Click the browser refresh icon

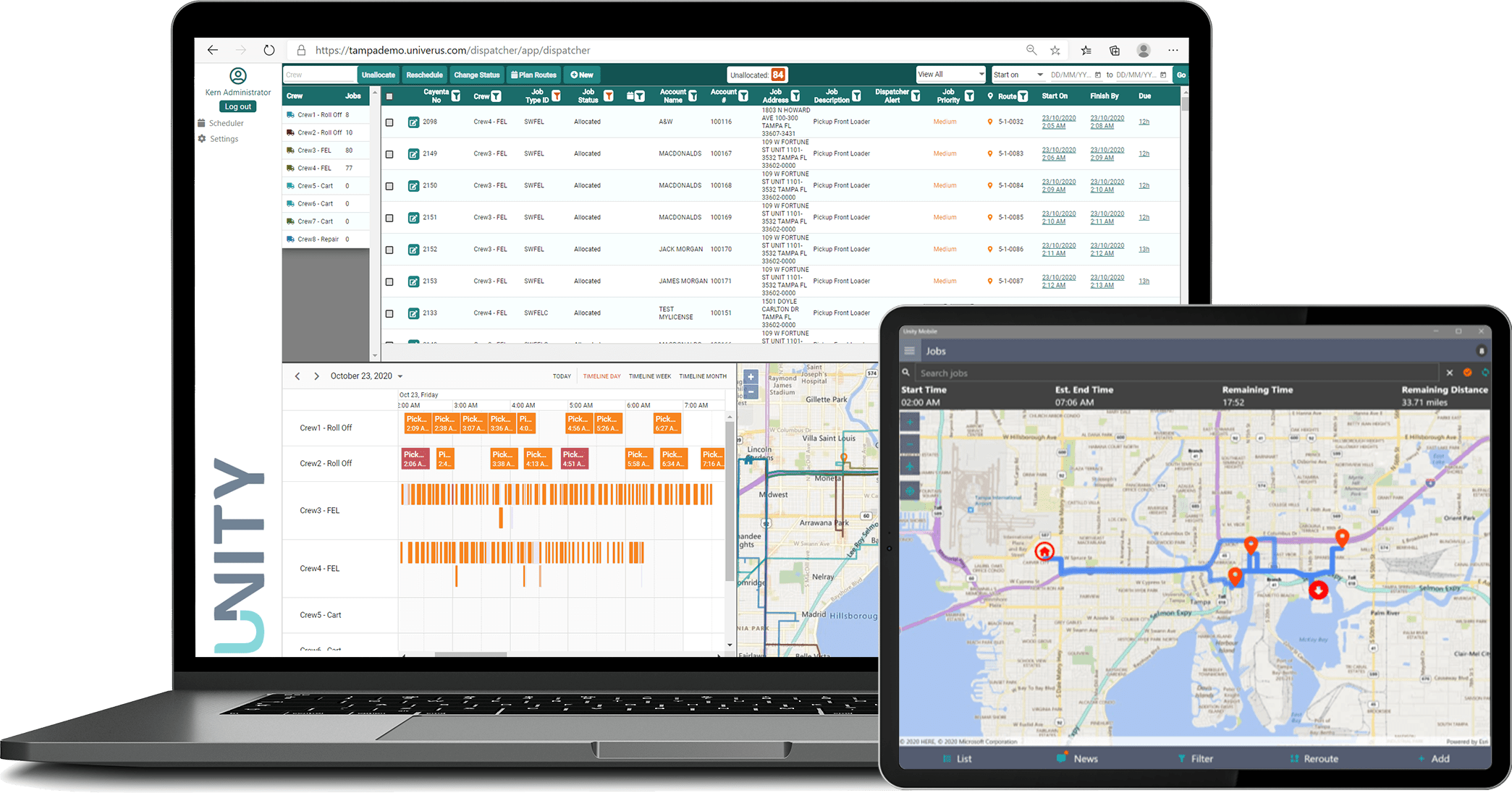269,50
